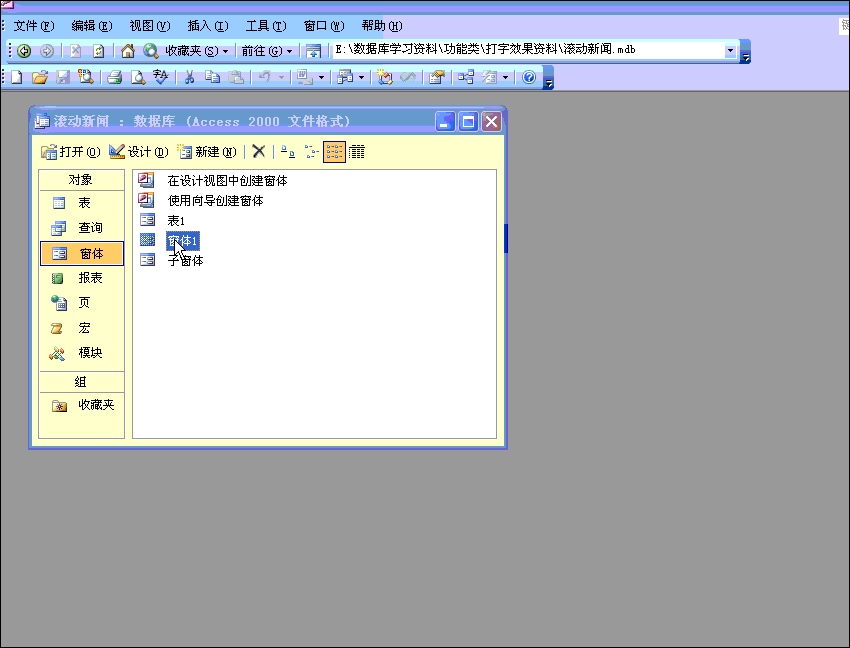Launch File Search from the toolbar
Image resolution: width=850 pixels, height=648 pixels.
pos(86,78)
